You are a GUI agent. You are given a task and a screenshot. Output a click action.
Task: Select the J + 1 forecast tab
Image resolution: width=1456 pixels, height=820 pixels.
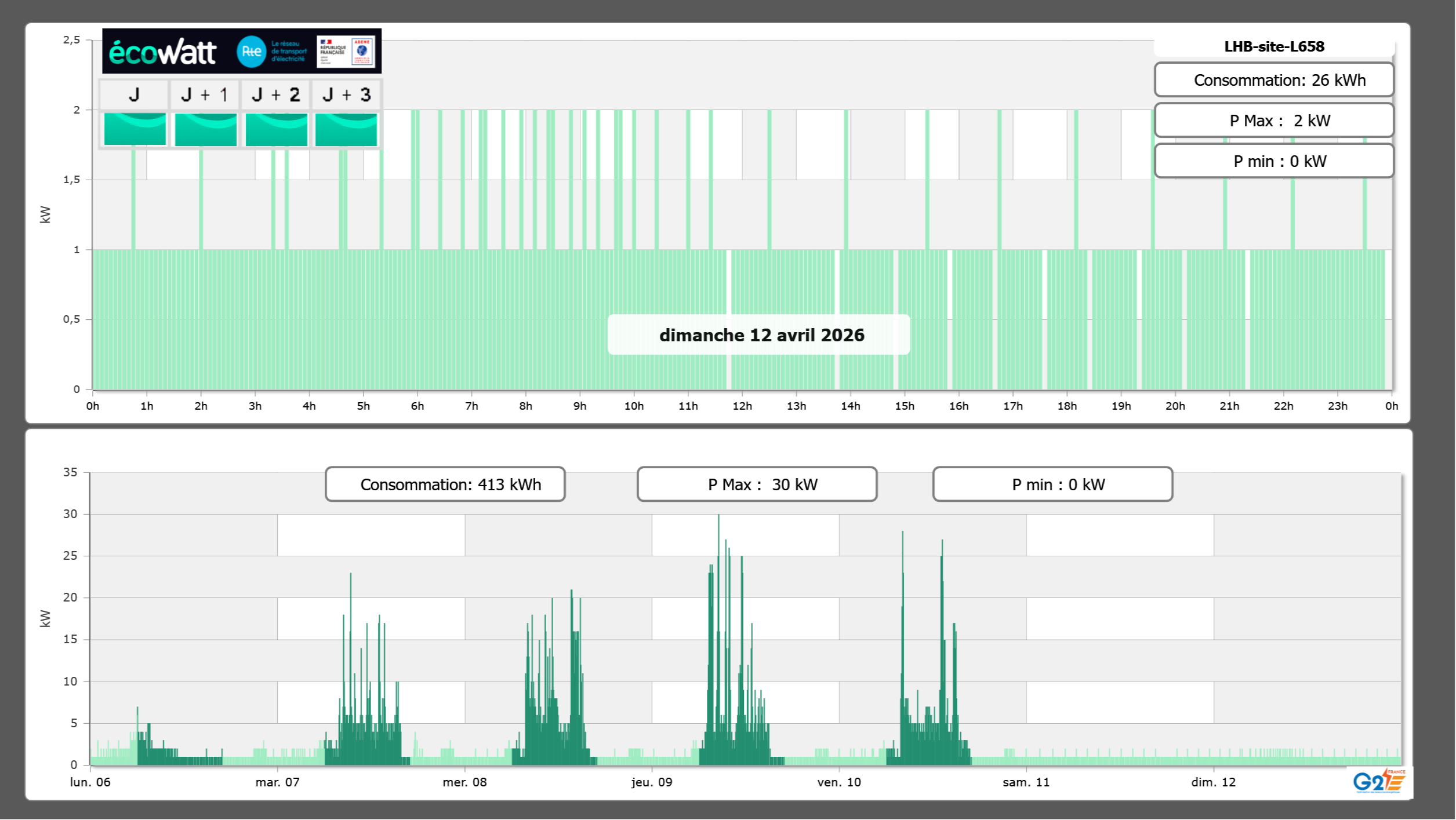pos(205,94)
